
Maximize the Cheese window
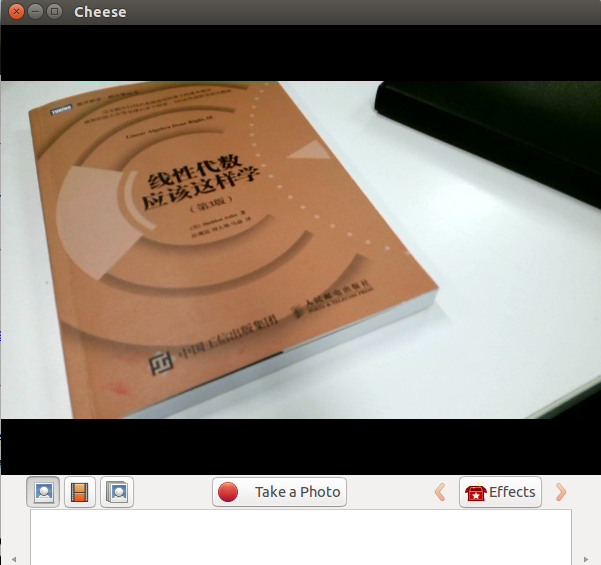[54, 11]
